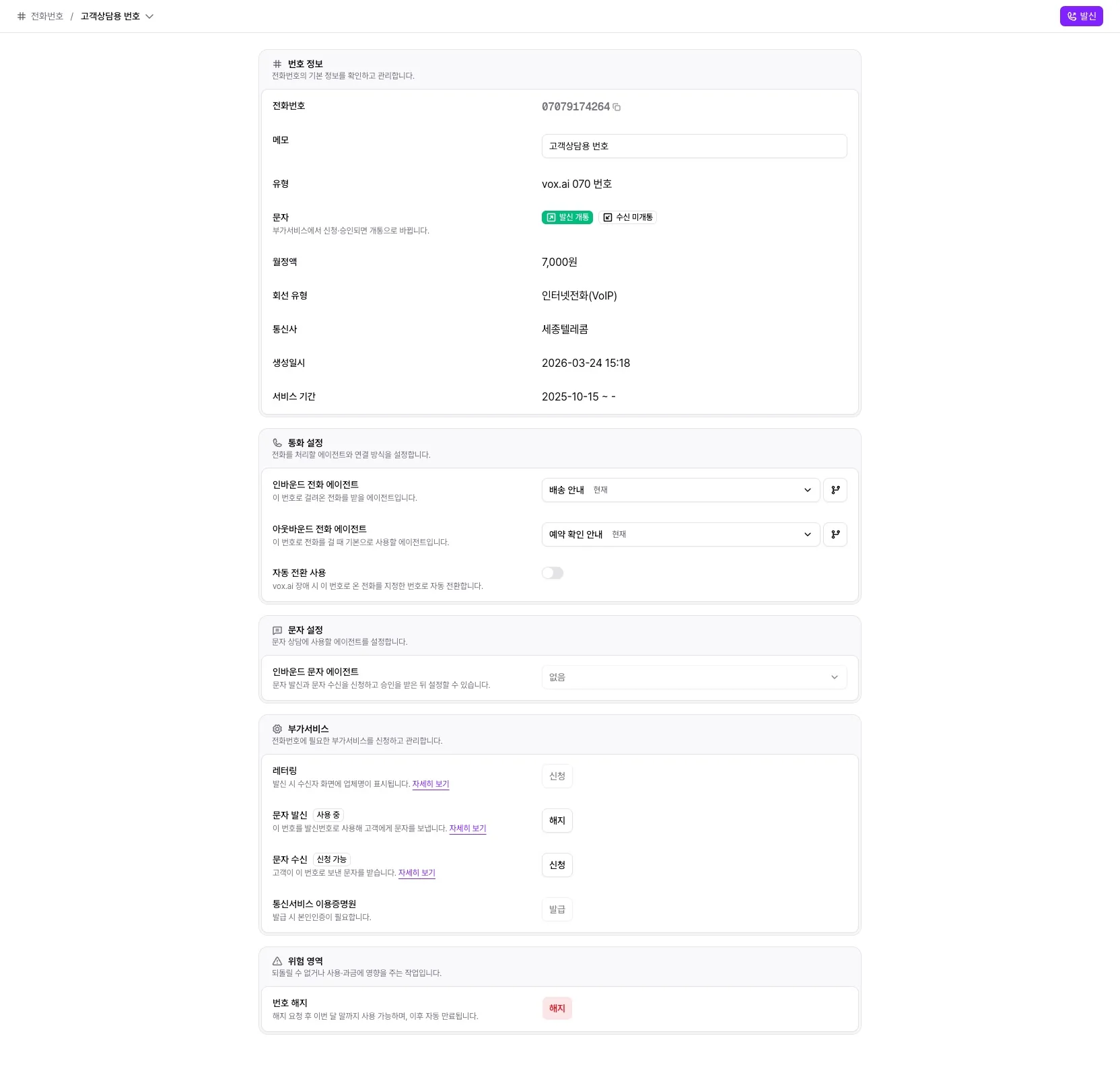The image size is (1120, 1077).
Task: Open 자세히 보기 link for 레터링
Action: tap(431, 784)
